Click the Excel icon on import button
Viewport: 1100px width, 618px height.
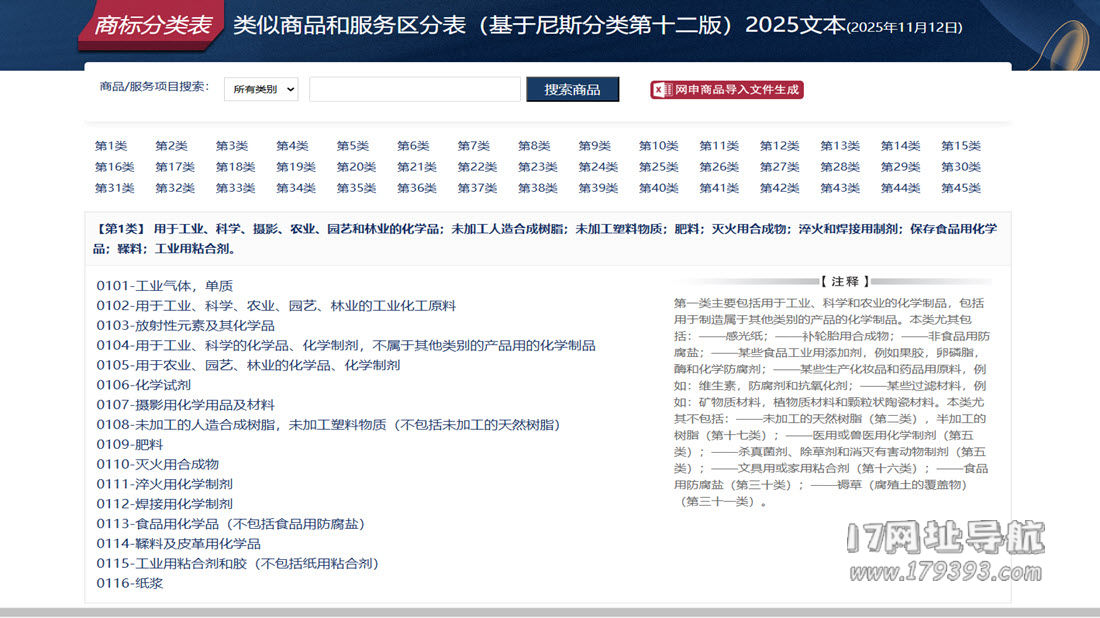click(662, 90)
